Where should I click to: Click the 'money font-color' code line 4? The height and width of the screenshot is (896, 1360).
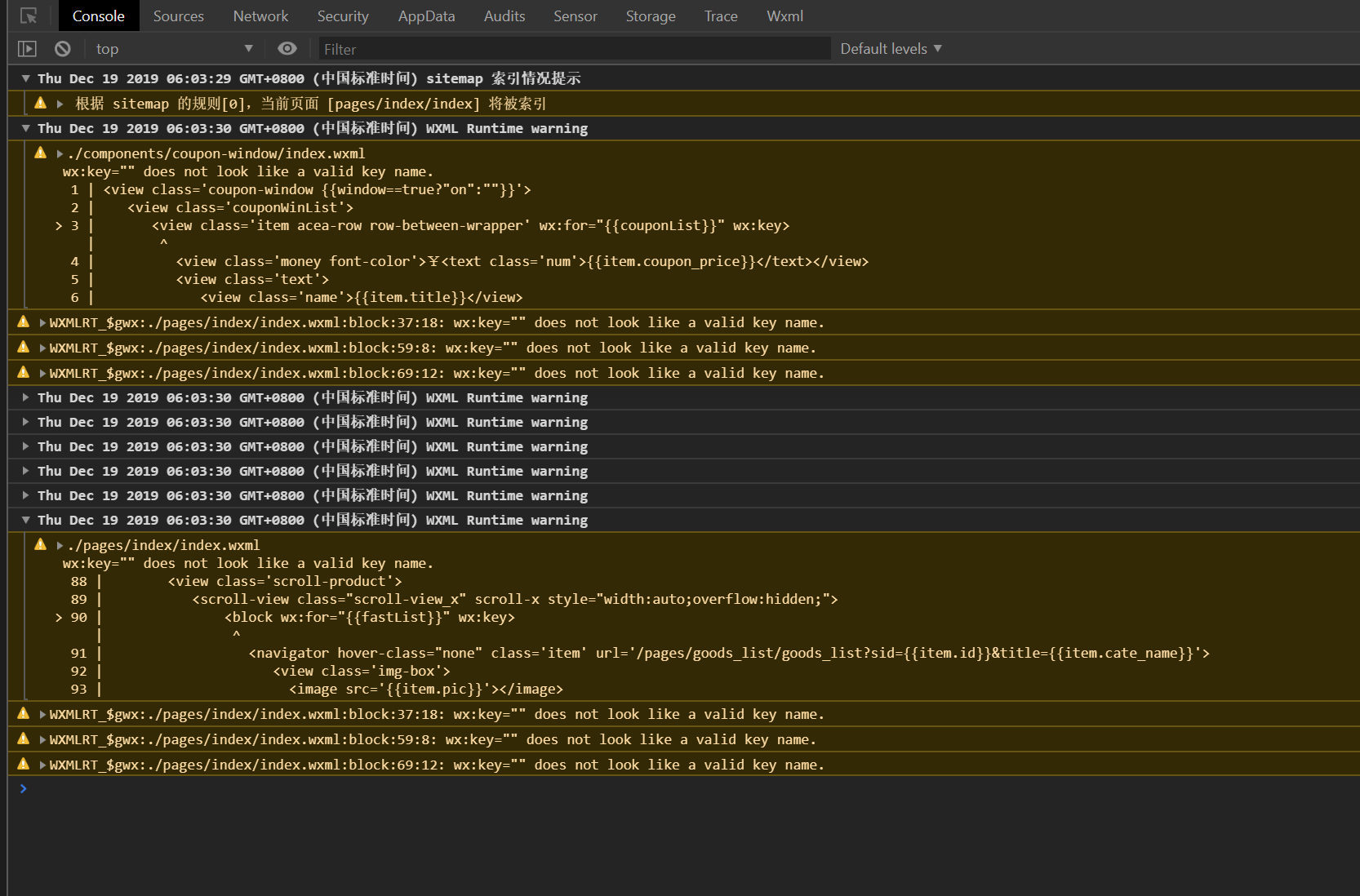[x=522, y=261]
